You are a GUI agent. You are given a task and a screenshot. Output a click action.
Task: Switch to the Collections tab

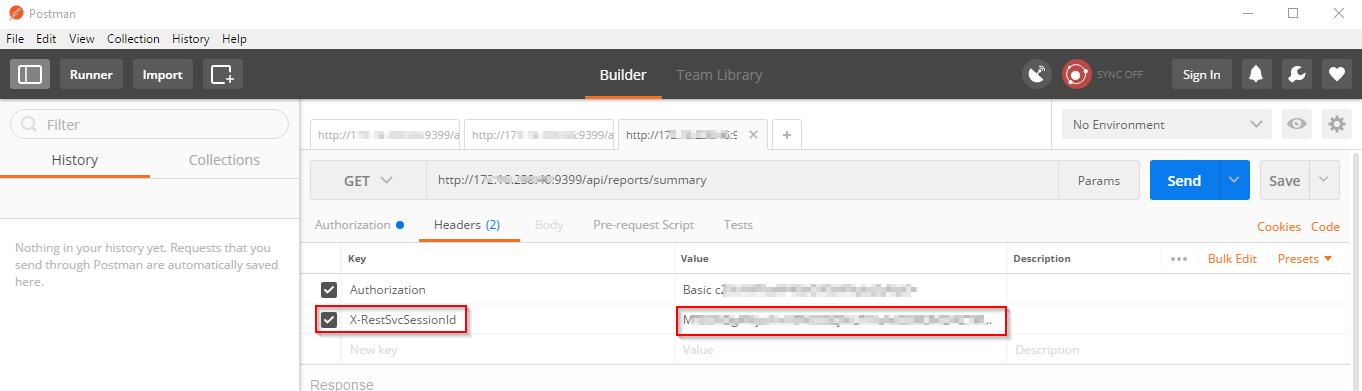[x=224, y=160]
